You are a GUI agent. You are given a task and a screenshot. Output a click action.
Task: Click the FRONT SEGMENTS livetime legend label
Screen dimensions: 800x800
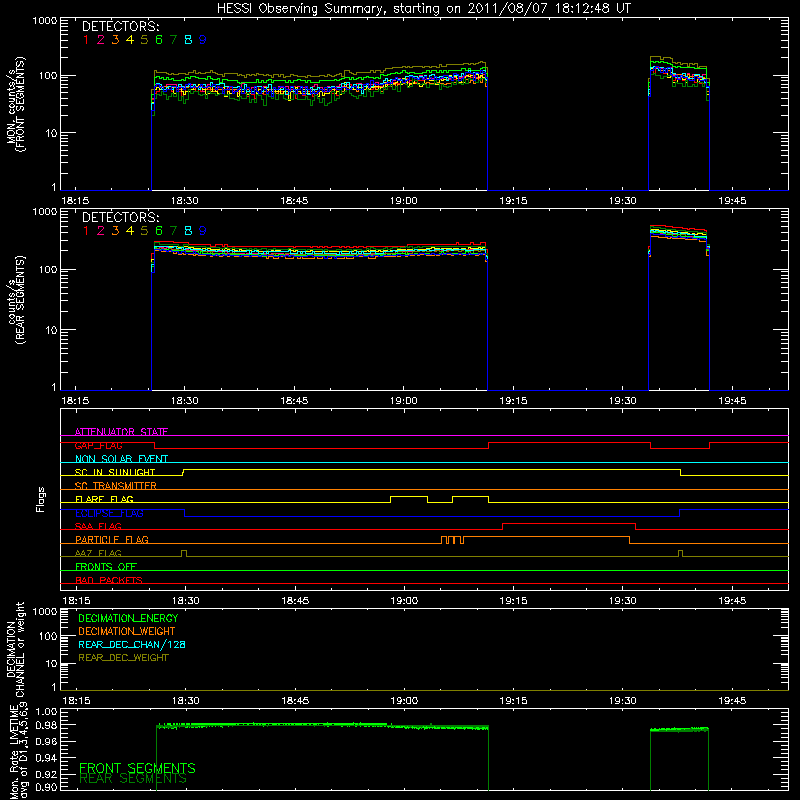coord(137,768)
